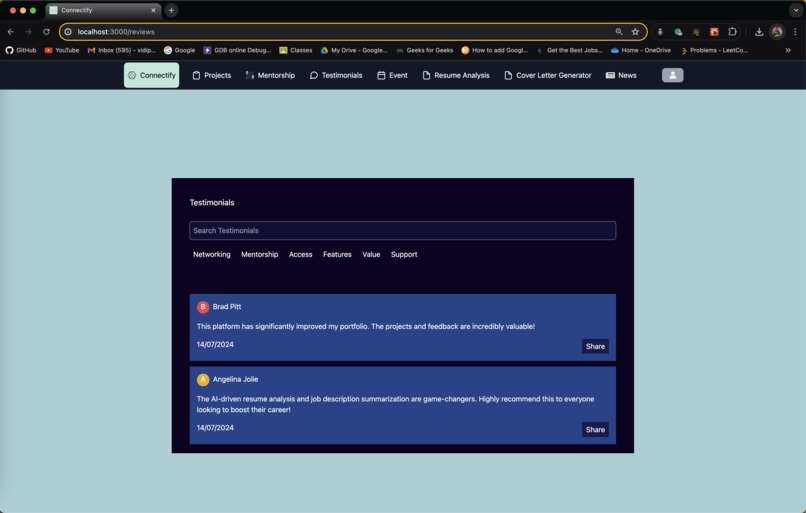The height and width of the screenshot is (513, 806).
Task: Open the GitHub bookmark
Action: (x=21, y=50)
